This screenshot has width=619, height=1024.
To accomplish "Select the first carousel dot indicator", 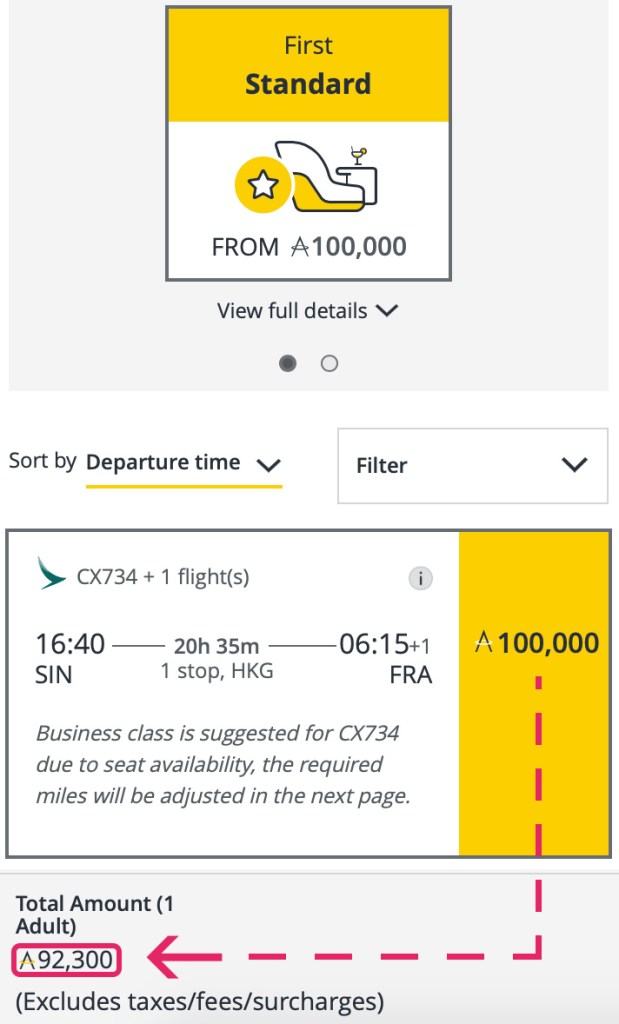I will point(287,363).
